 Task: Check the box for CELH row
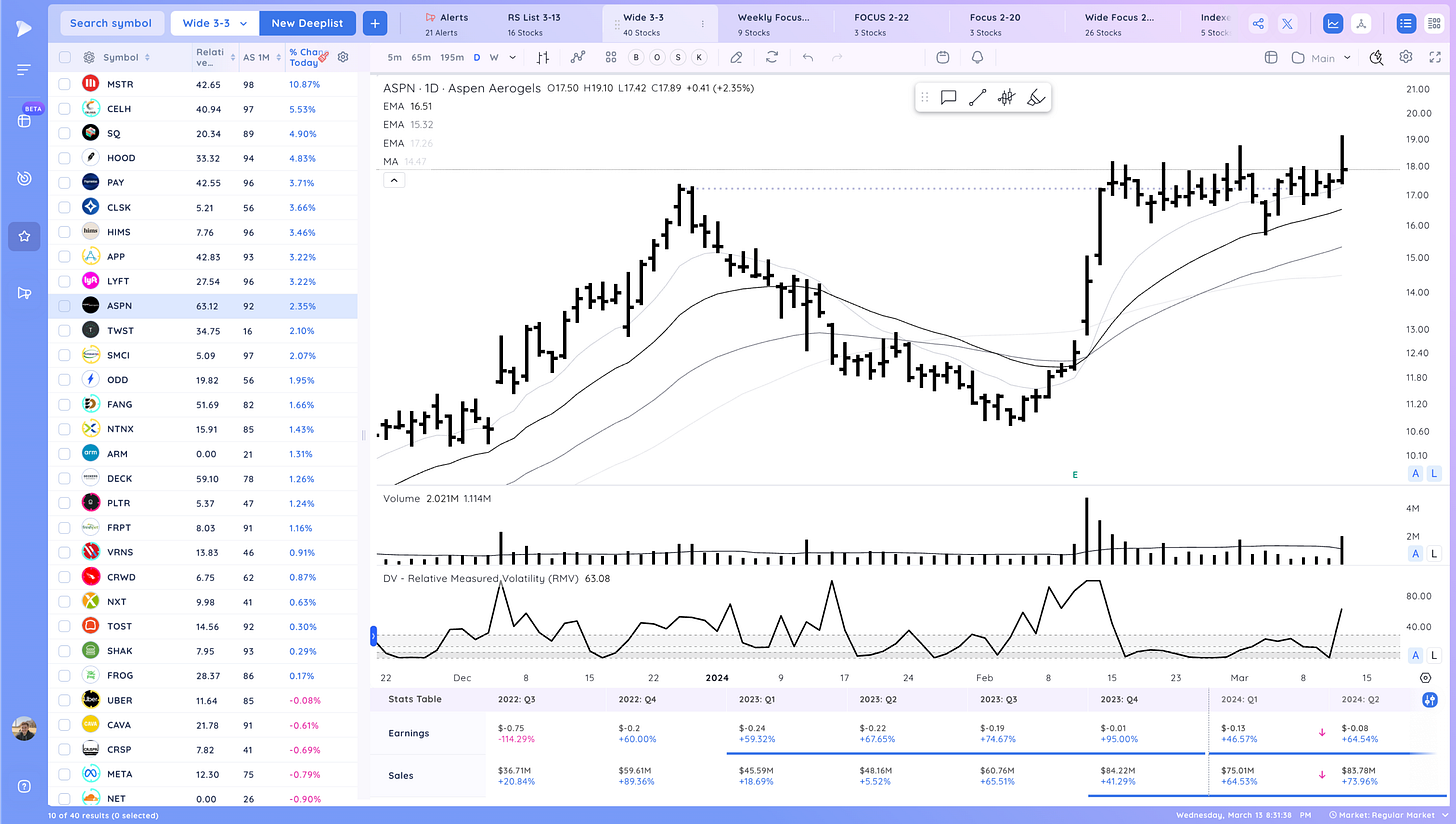click(x=65, y=108)
